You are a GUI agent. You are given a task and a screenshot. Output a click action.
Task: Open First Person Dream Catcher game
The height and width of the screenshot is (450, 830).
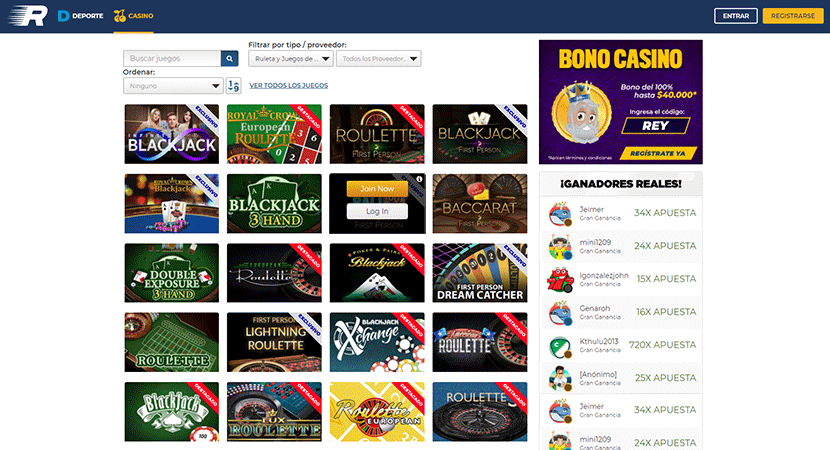[x=480, y=273]
